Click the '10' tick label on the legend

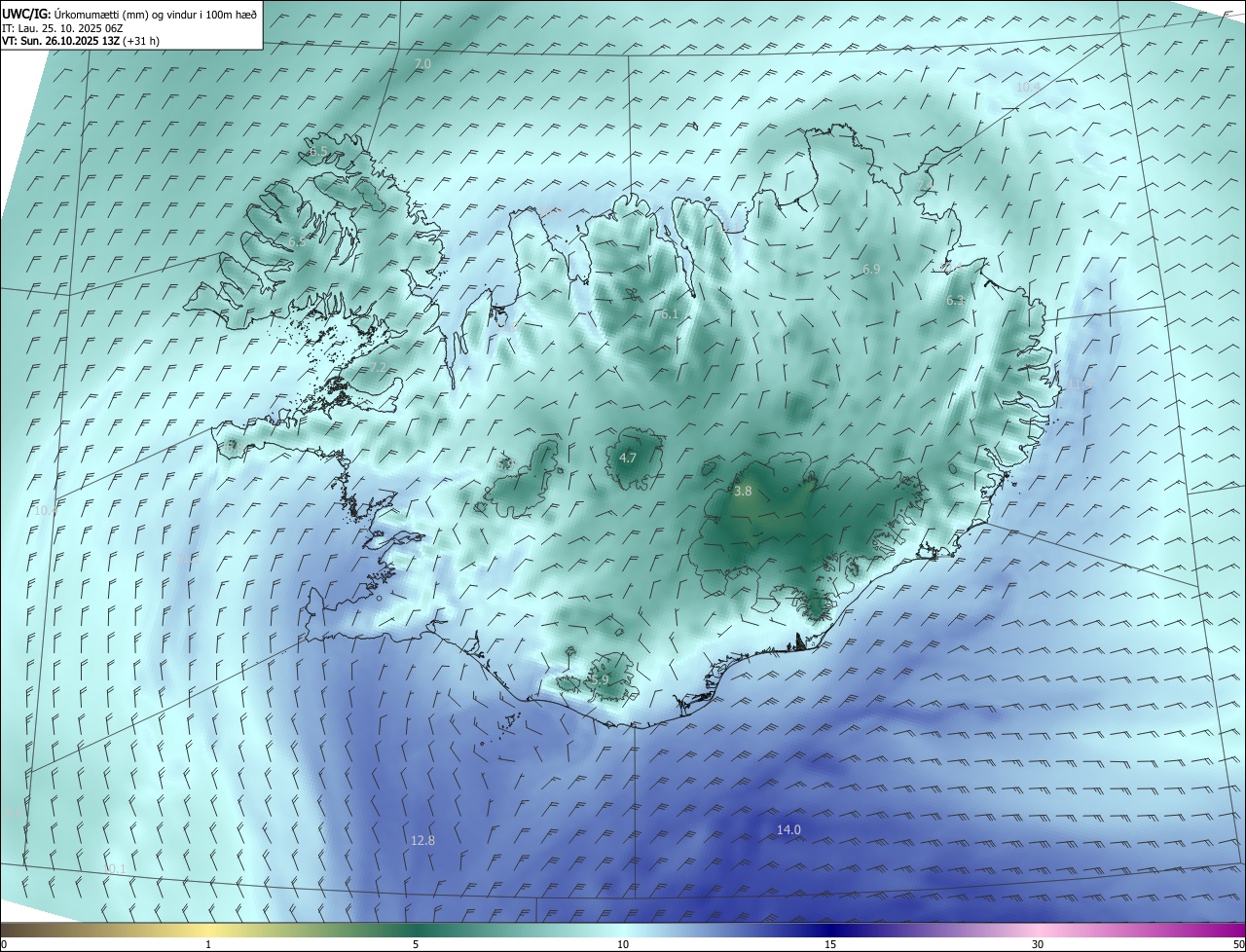pos(623,944)
